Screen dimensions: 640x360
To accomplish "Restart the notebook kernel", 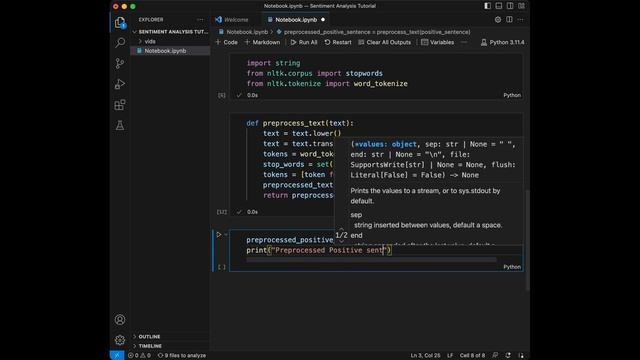I will [338, 42].
